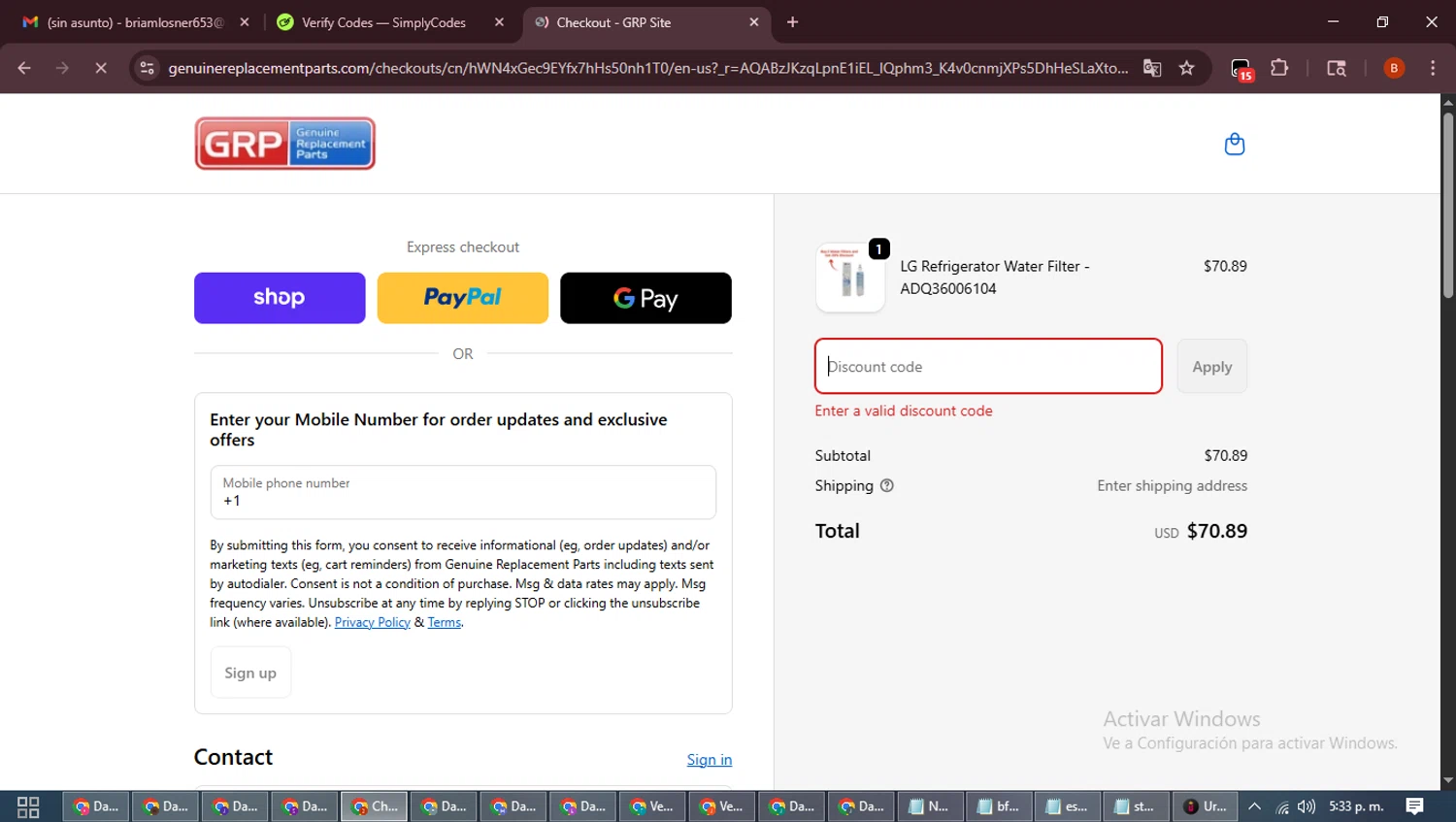Pay with Shop Pay express button
Screen dimensions: 1456x822
(x=280, y=298)
